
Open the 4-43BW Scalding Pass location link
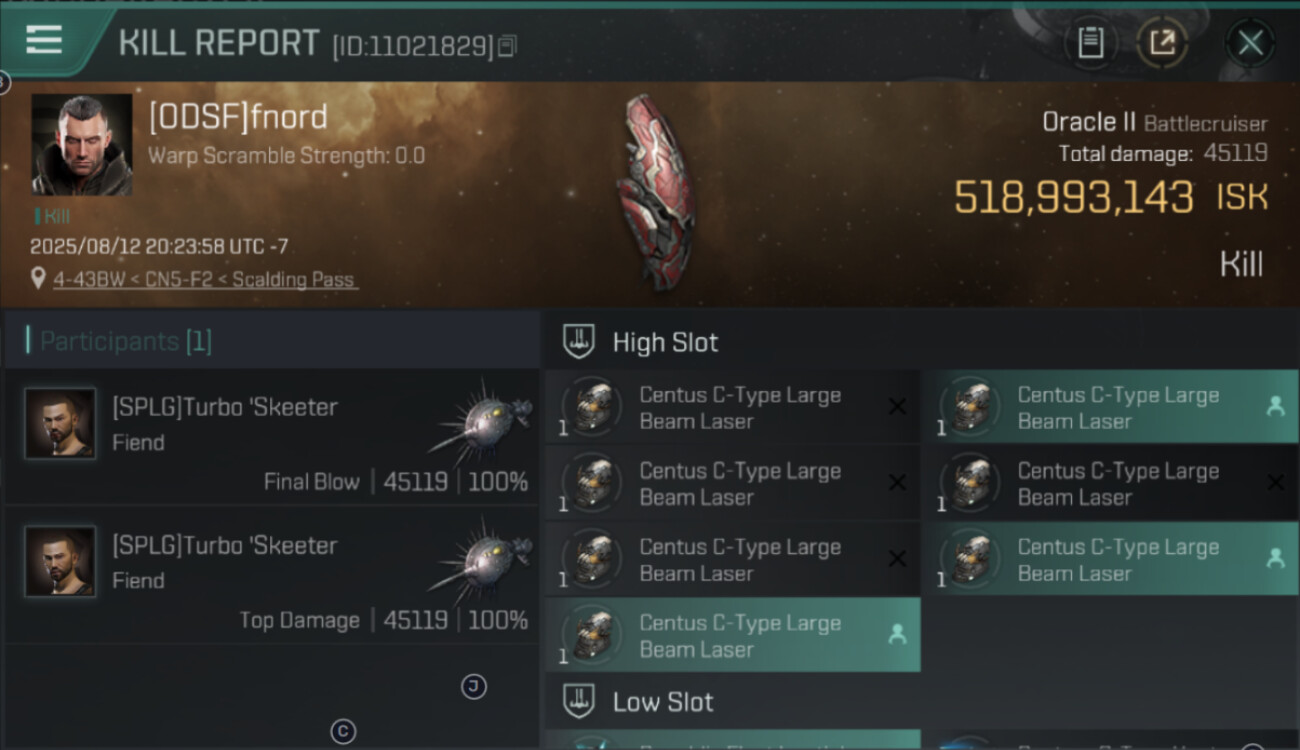click(x=205, y=280)
